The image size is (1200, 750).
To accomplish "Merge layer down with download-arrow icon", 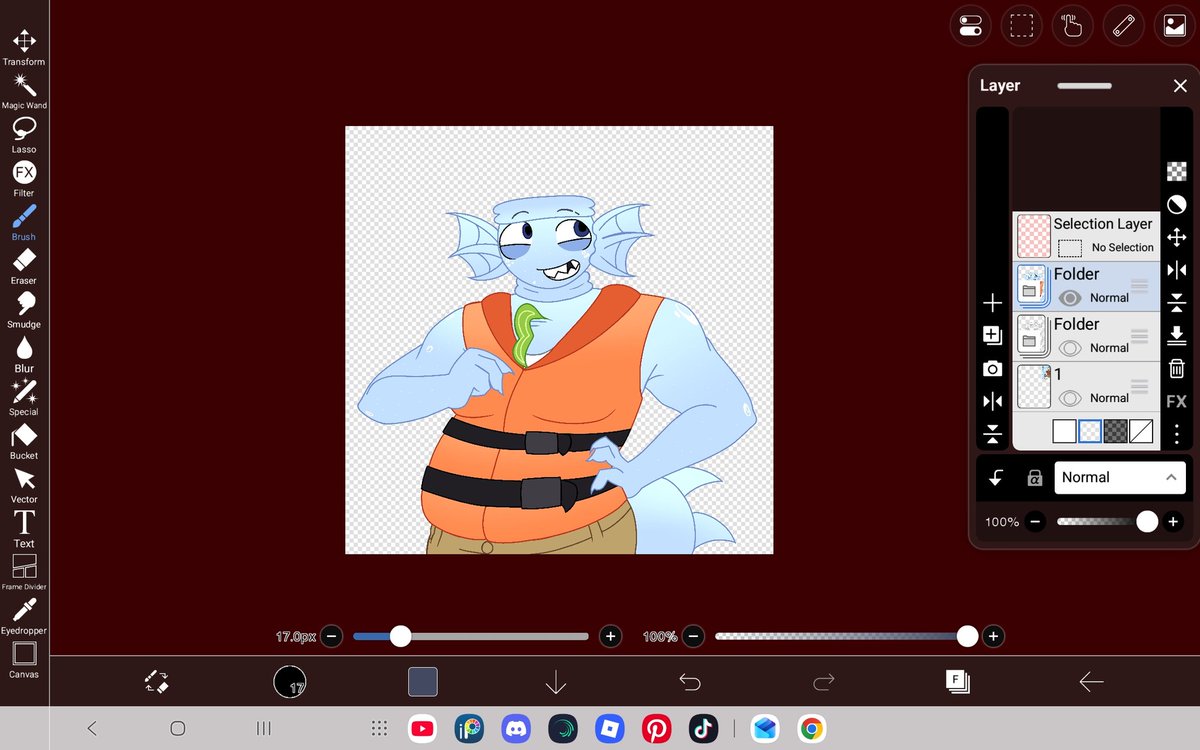I will [x=1177, y=335].
